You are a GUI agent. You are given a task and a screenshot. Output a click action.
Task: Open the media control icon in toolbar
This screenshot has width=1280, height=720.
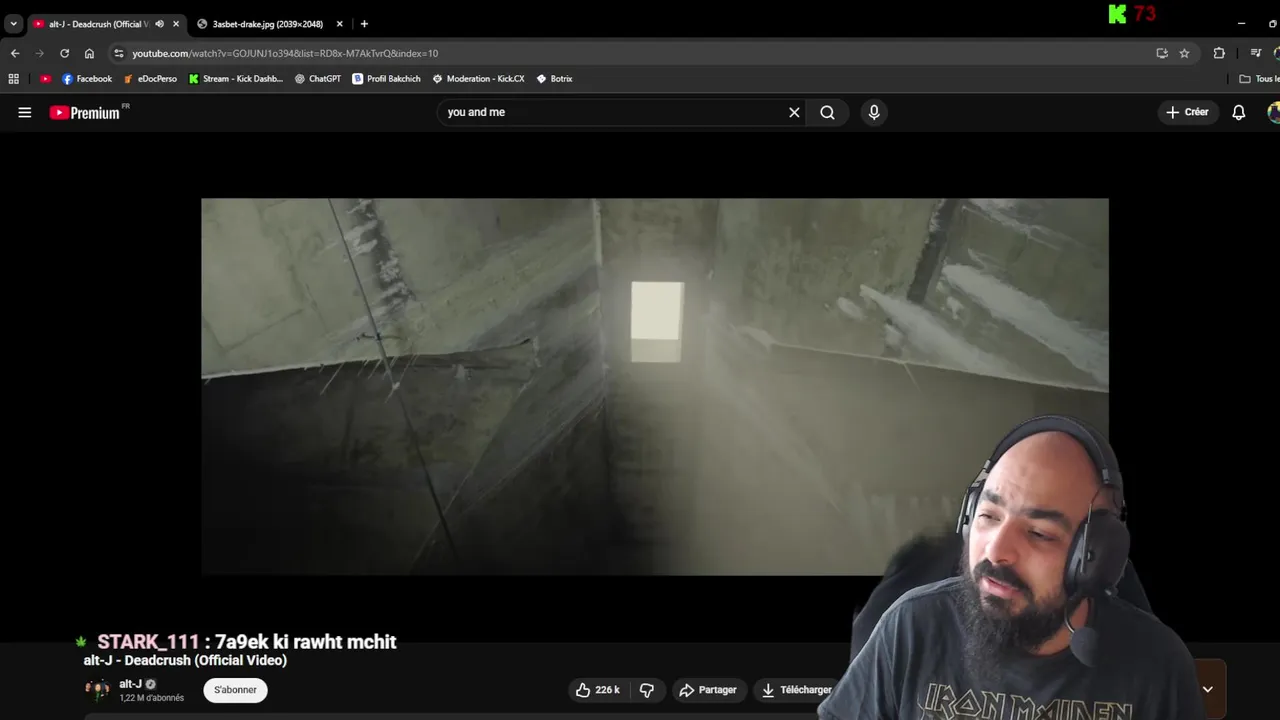(x=1256, y=53)
